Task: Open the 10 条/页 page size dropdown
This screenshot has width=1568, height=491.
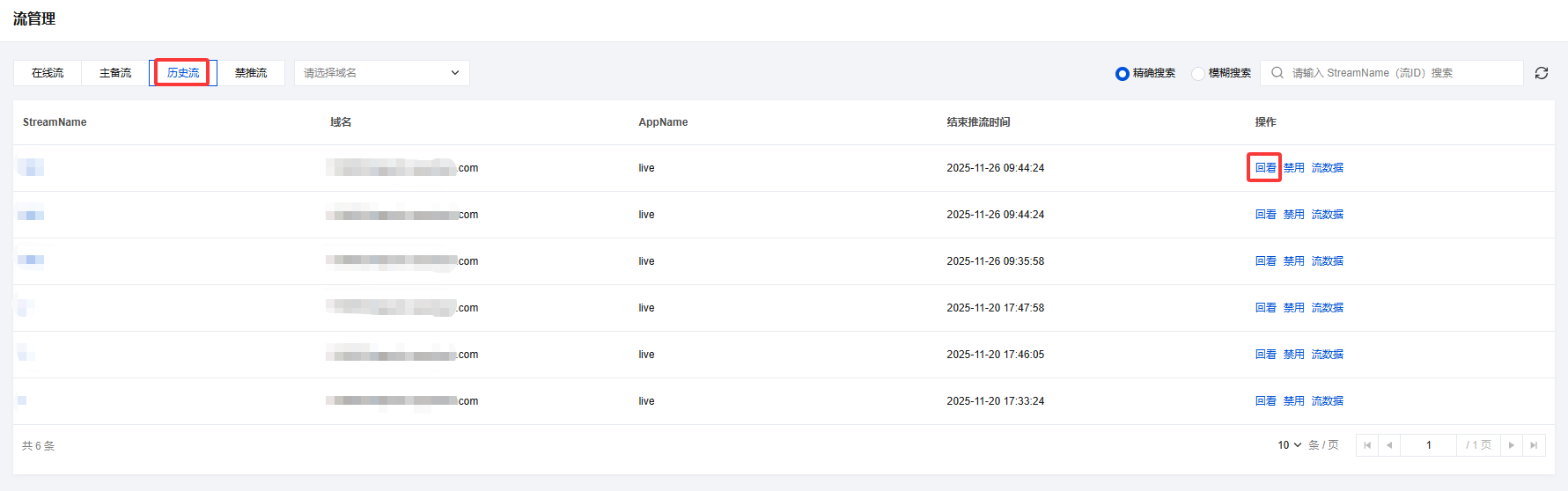Action: click(1290, 445)
